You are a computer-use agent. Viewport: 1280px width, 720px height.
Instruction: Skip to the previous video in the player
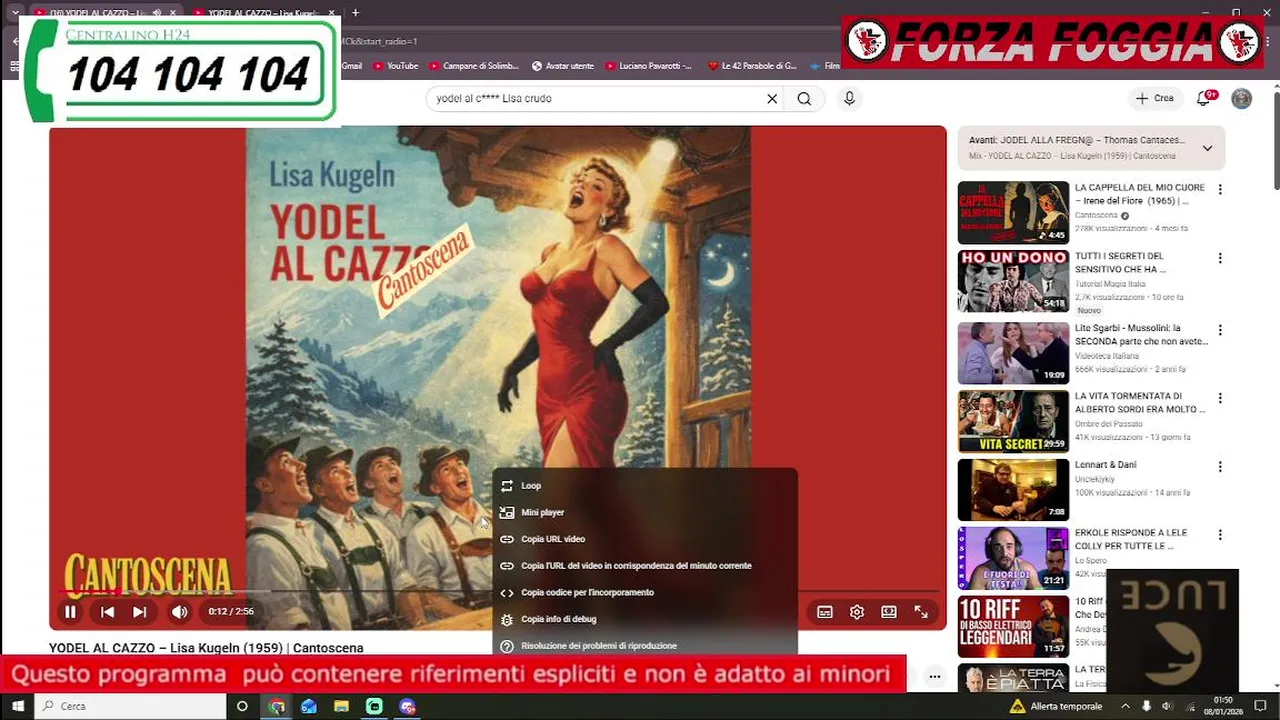click(107, 612)
